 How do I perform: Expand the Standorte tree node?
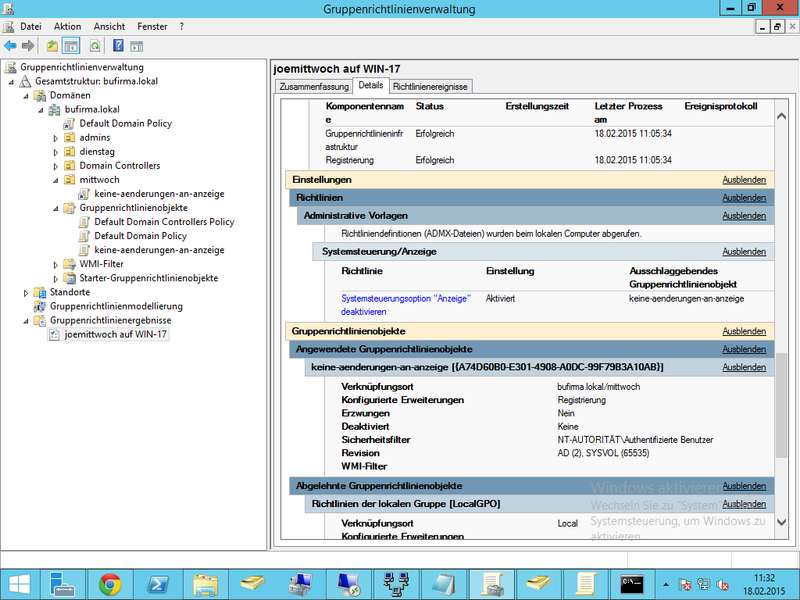coord(27,292)
